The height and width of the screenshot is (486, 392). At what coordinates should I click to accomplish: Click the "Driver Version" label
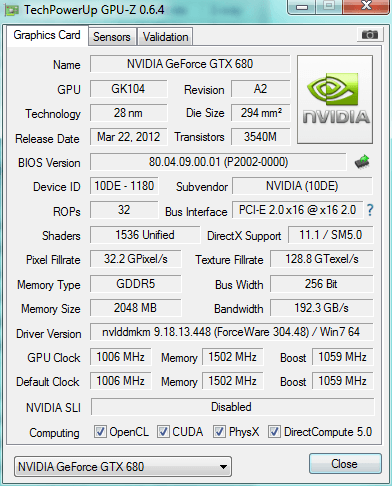[x=49, y=334]
